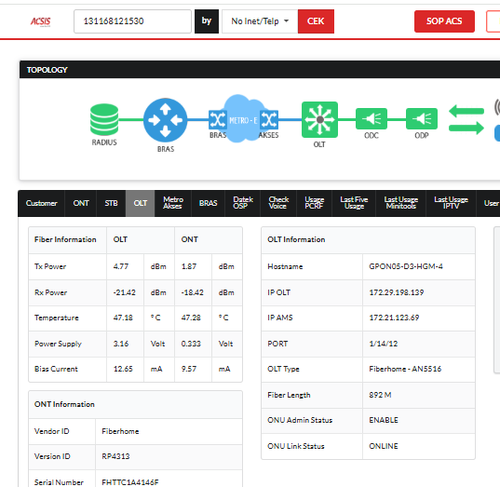Switch to the ONT tab
Viewport: 500px width, 487px height.
81,203
